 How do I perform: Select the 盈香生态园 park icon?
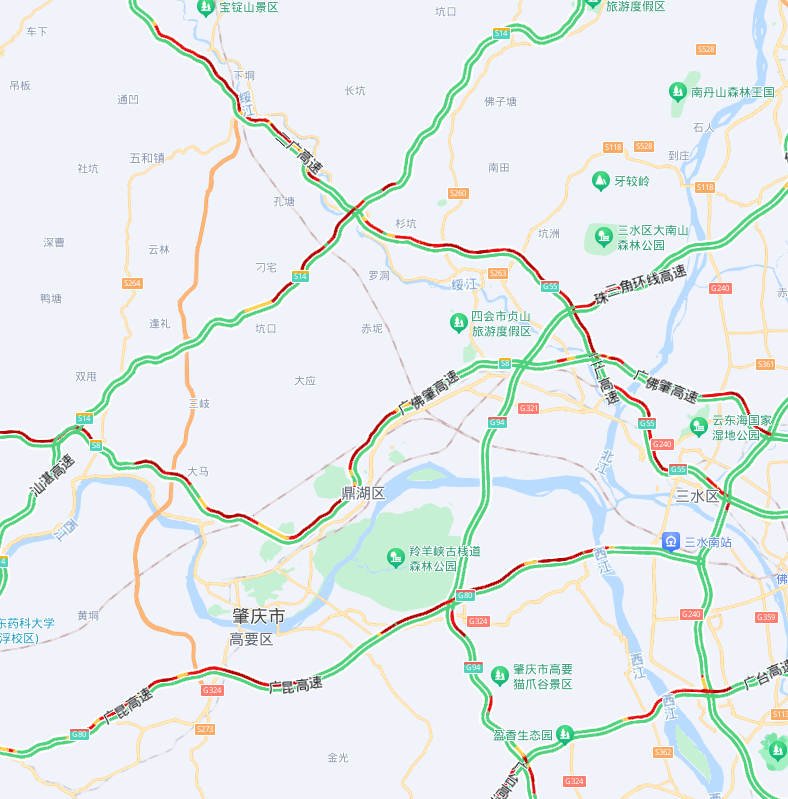tap(564, 734)
